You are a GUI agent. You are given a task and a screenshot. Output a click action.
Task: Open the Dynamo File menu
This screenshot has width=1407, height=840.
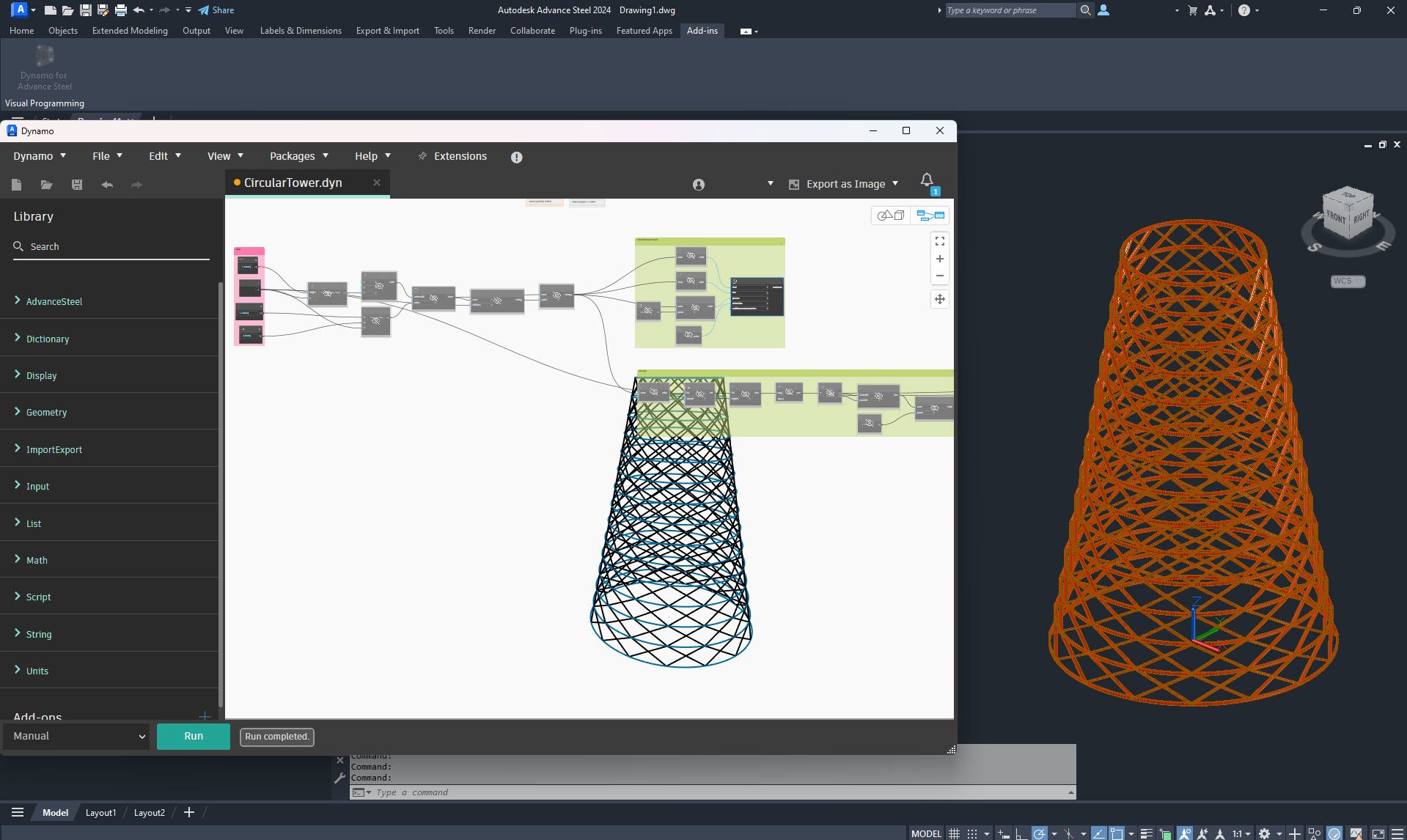107,156
